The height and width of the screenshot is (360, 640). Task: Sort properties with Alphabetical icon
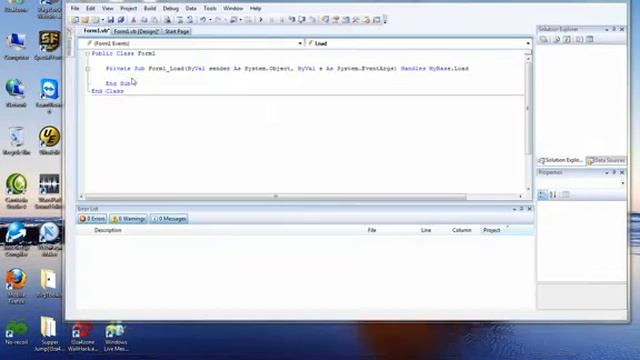click(553, 195)
